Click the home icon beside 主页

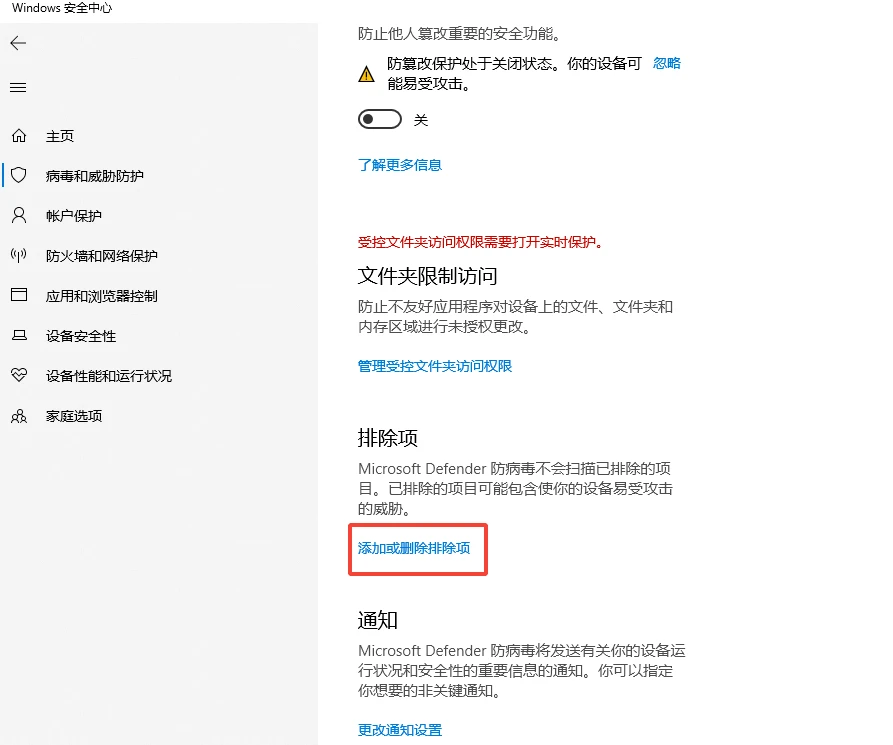(19, 136)
